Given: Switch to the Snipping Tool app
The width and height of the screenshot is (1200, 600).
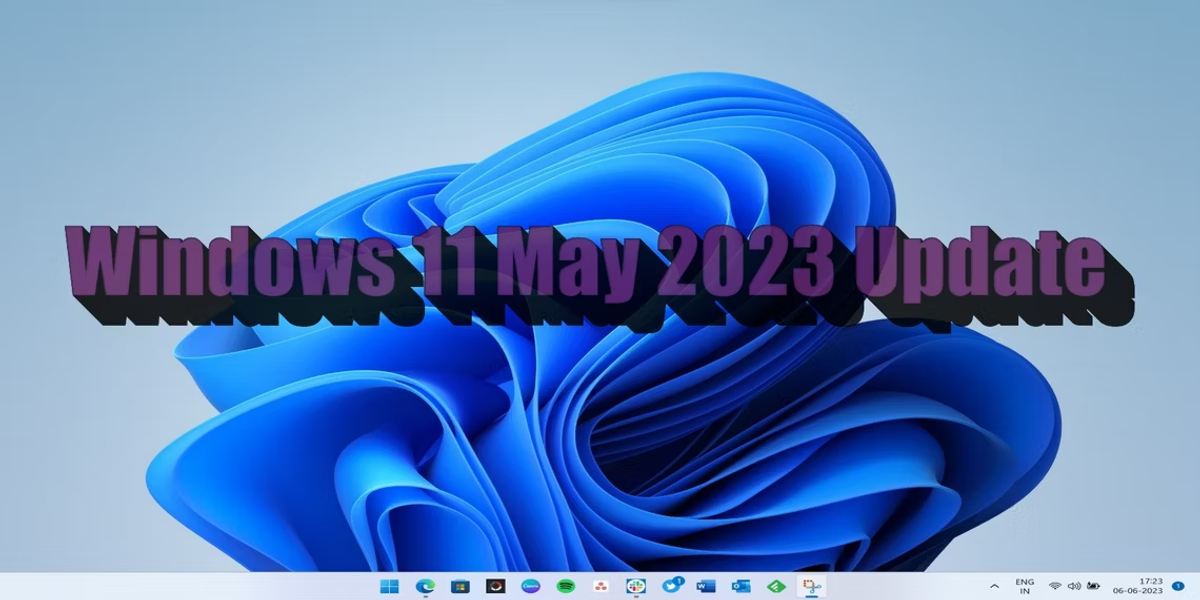Looking at the screenshot, I should (x=811, y=586).
